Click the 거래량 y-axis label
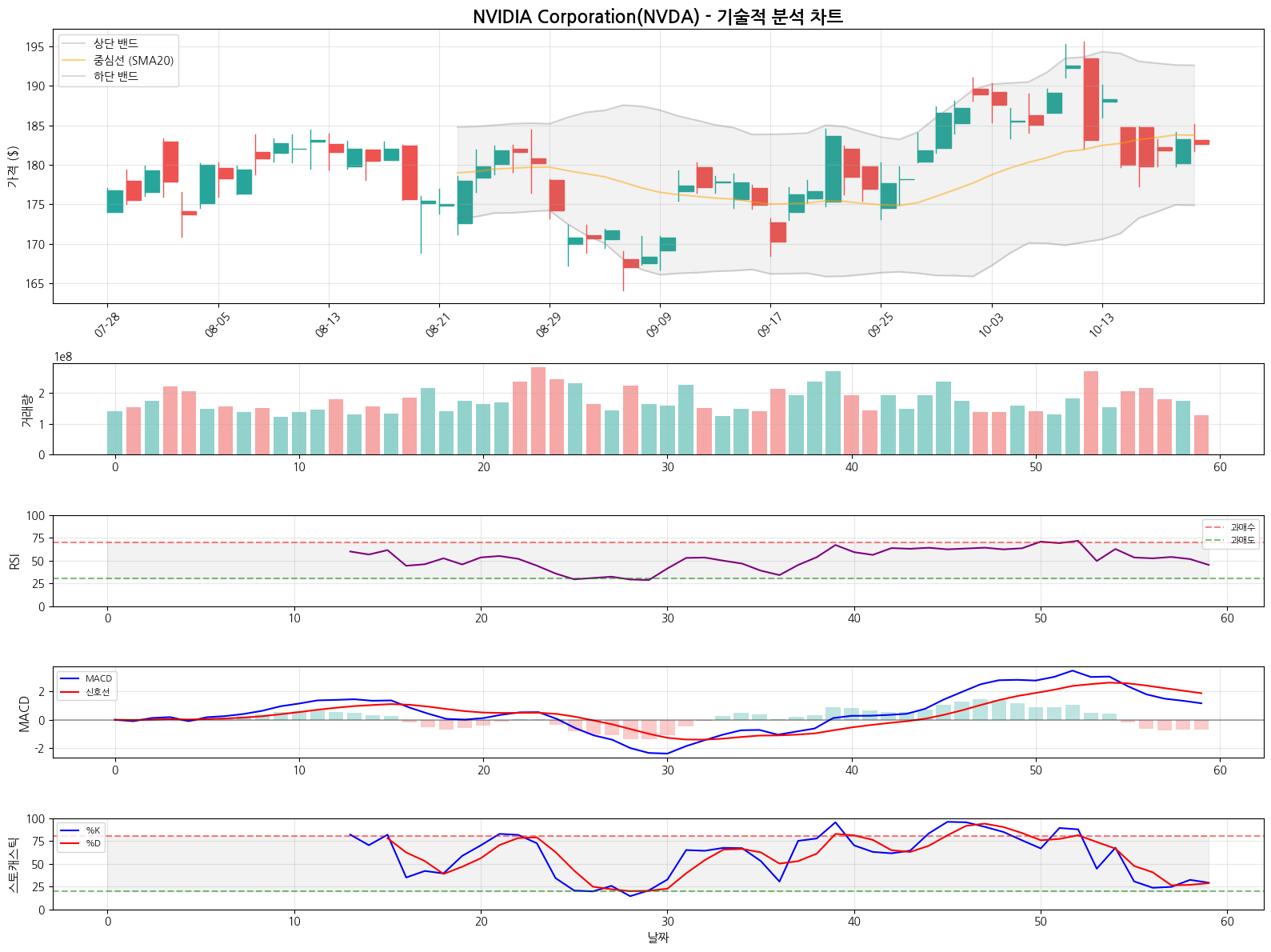 coord(26,410)
